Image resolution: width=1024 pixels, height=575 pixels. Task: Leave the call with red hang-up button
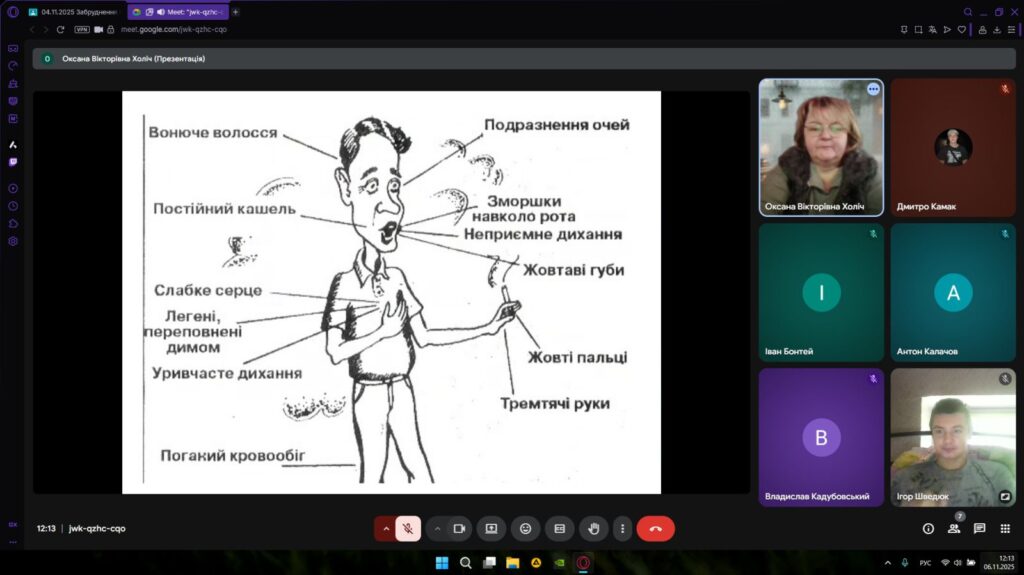pos(655,528)
